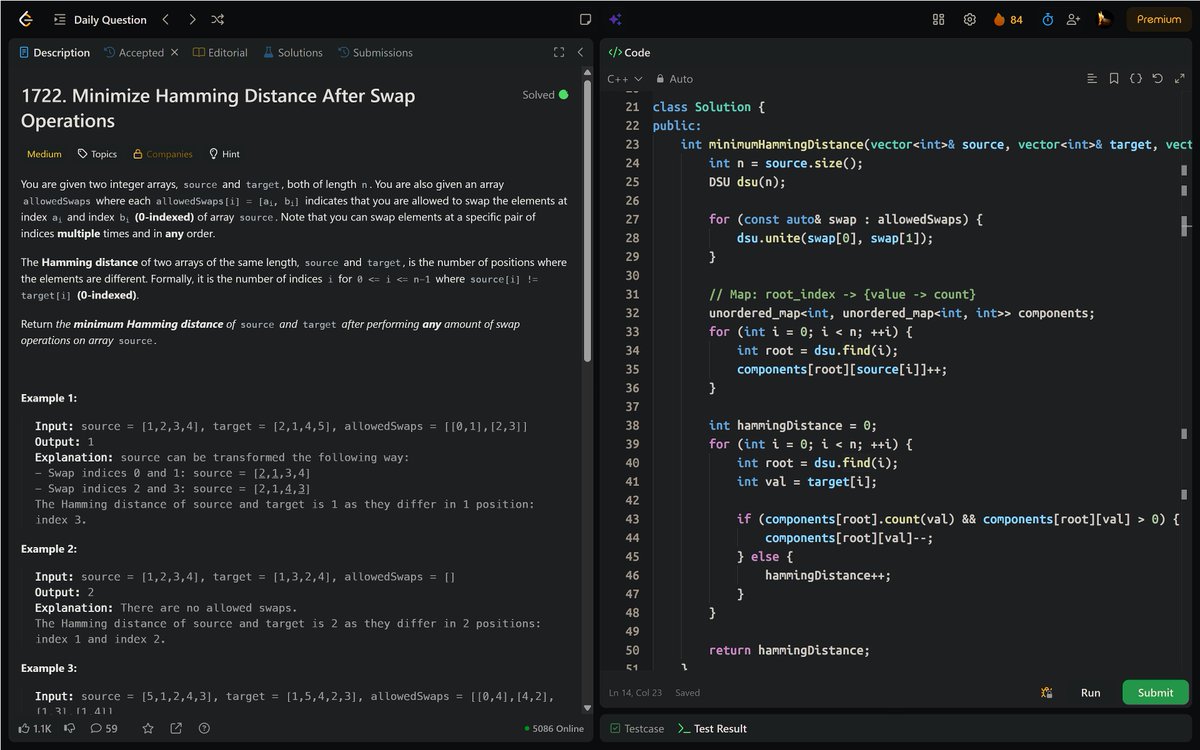Open the settings gear icon

(969, 19)
